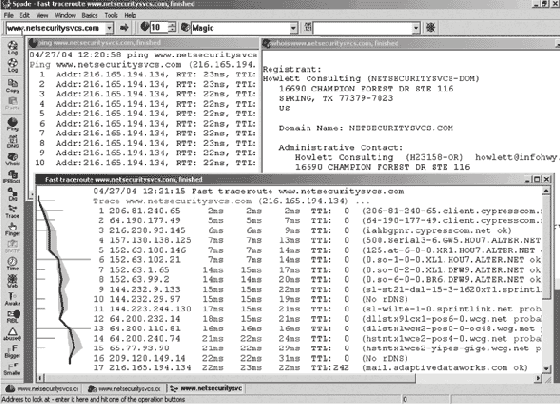560x404 pixels.
Task: Select the bold traceroute tab at the bottom
Action: [206, 388]
